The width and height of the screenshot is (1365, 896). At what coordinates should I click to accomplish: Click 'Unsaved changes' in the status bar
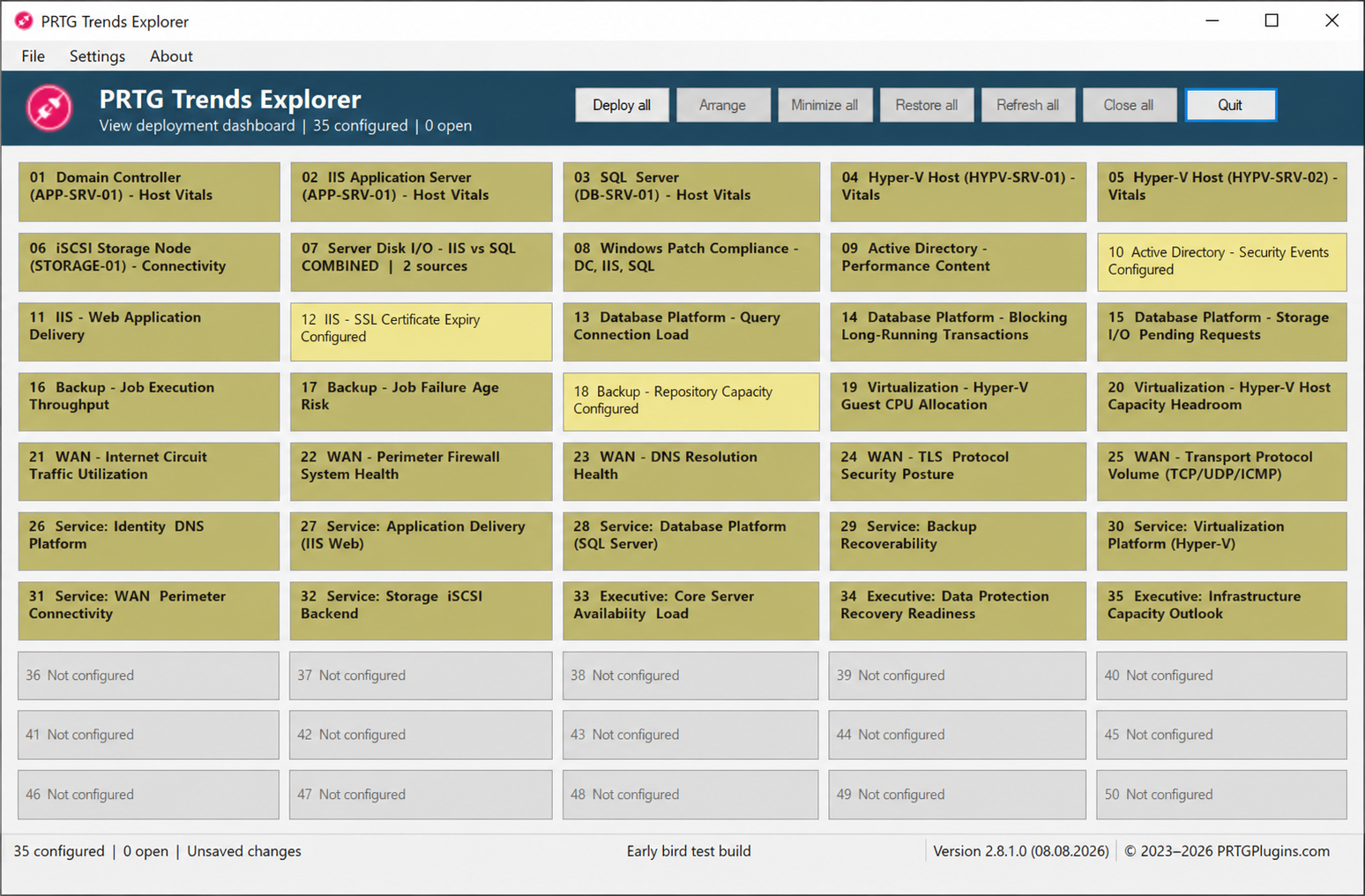pos(244,851)
